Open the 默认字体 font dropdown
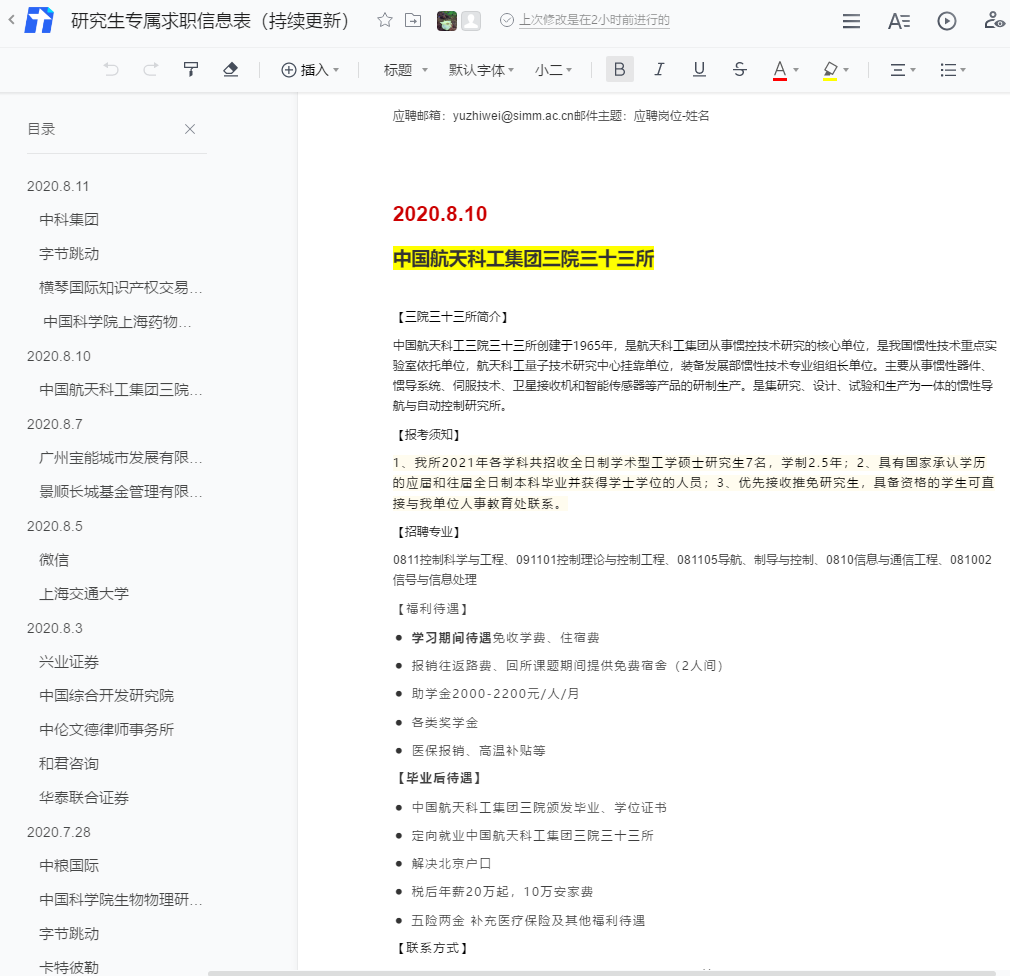This screenshot has height=976, width=1010. (481, 70)
